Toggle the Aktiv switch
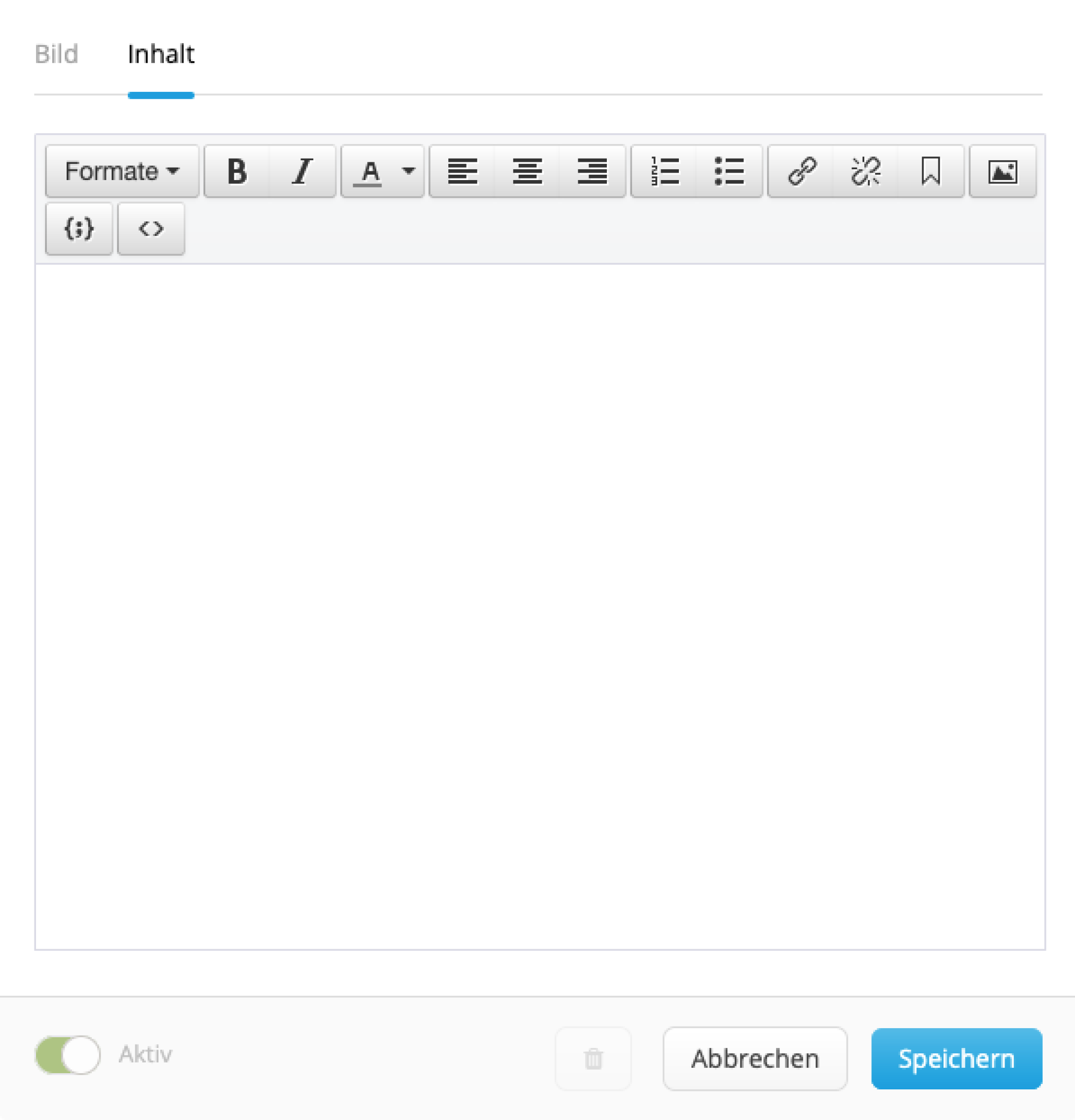The height and width of the screenshot is (1120, 1075). click(67, 1055)
